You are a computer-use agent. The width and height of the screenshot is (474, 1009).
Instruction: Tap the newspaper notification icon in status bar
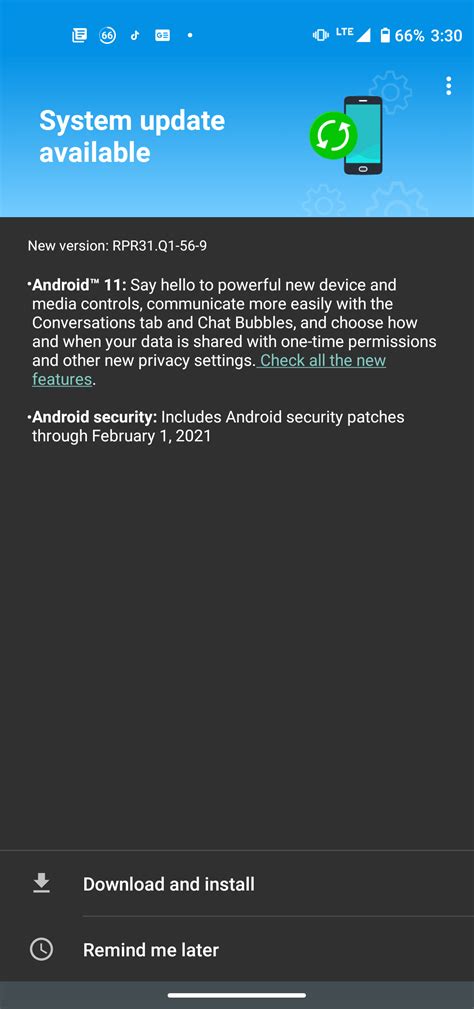point(79,35)
